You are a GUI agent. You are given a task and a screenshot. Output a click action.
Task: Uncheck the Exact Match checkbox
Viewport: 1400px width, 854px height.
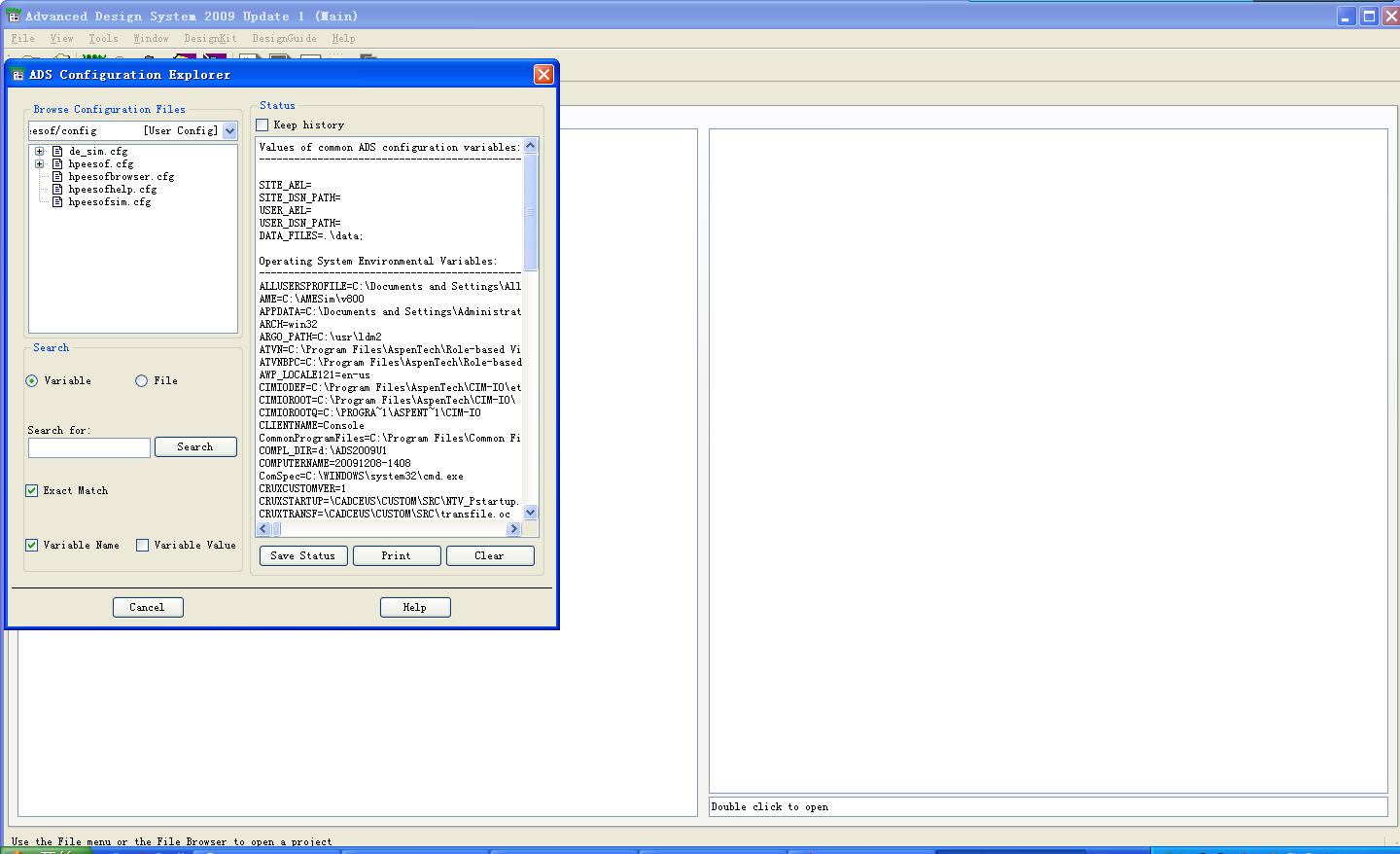(x=32, y=491)
